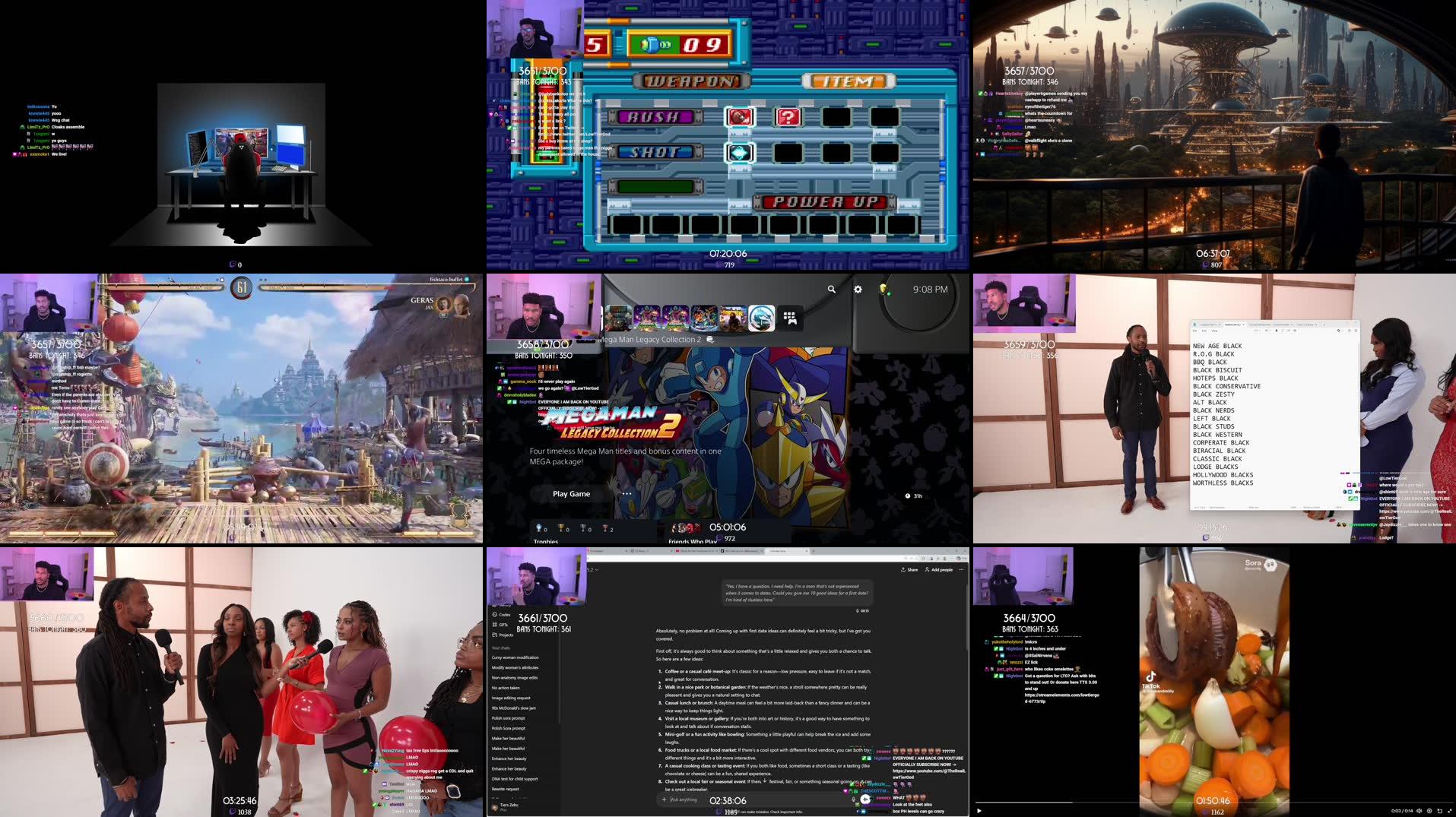Open the more options menu beside Add people
Viewport: 1456px width, 817px height.
click(962, 569)
